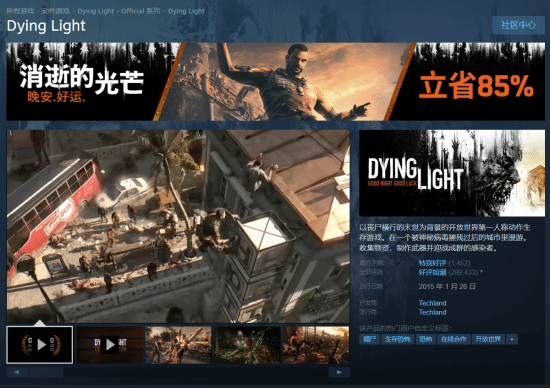The width and height of the screenshot is (550, 388).
Task: Click the 所有游戏 breadcrumb link
Action: [20, 11]
